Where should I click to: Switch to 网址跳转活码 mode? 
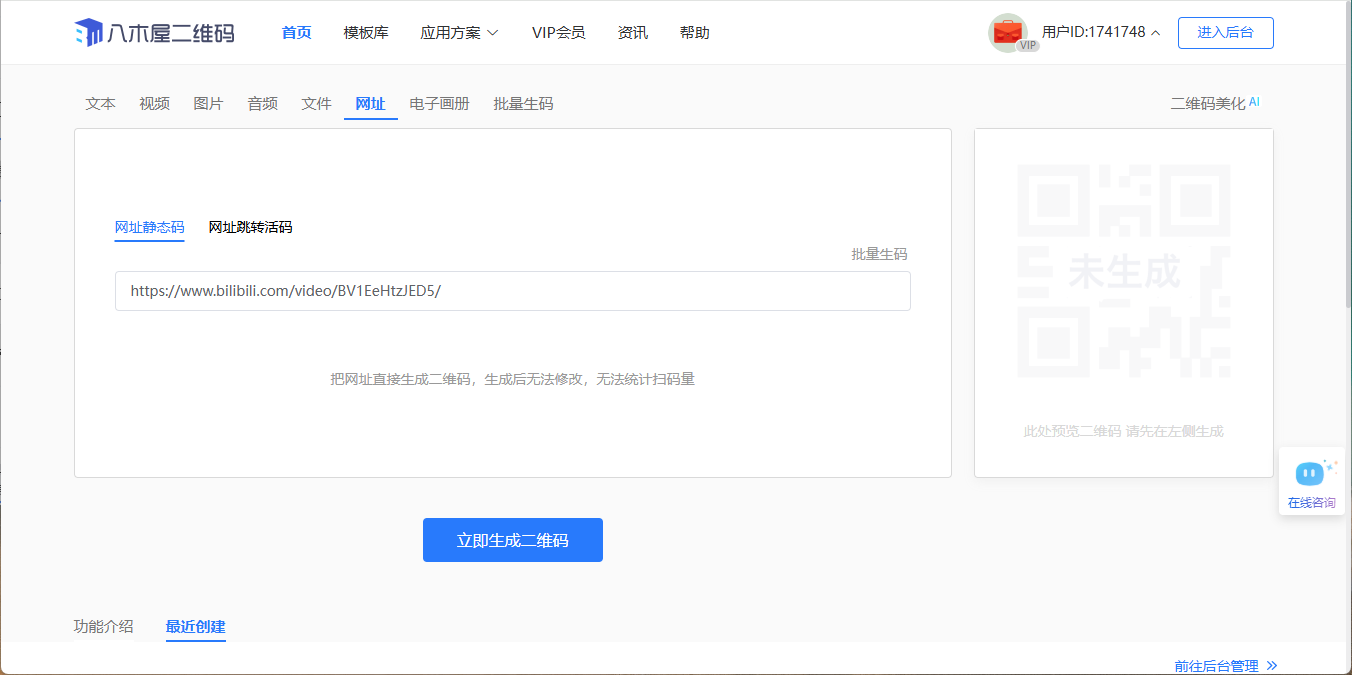[250, 228]
